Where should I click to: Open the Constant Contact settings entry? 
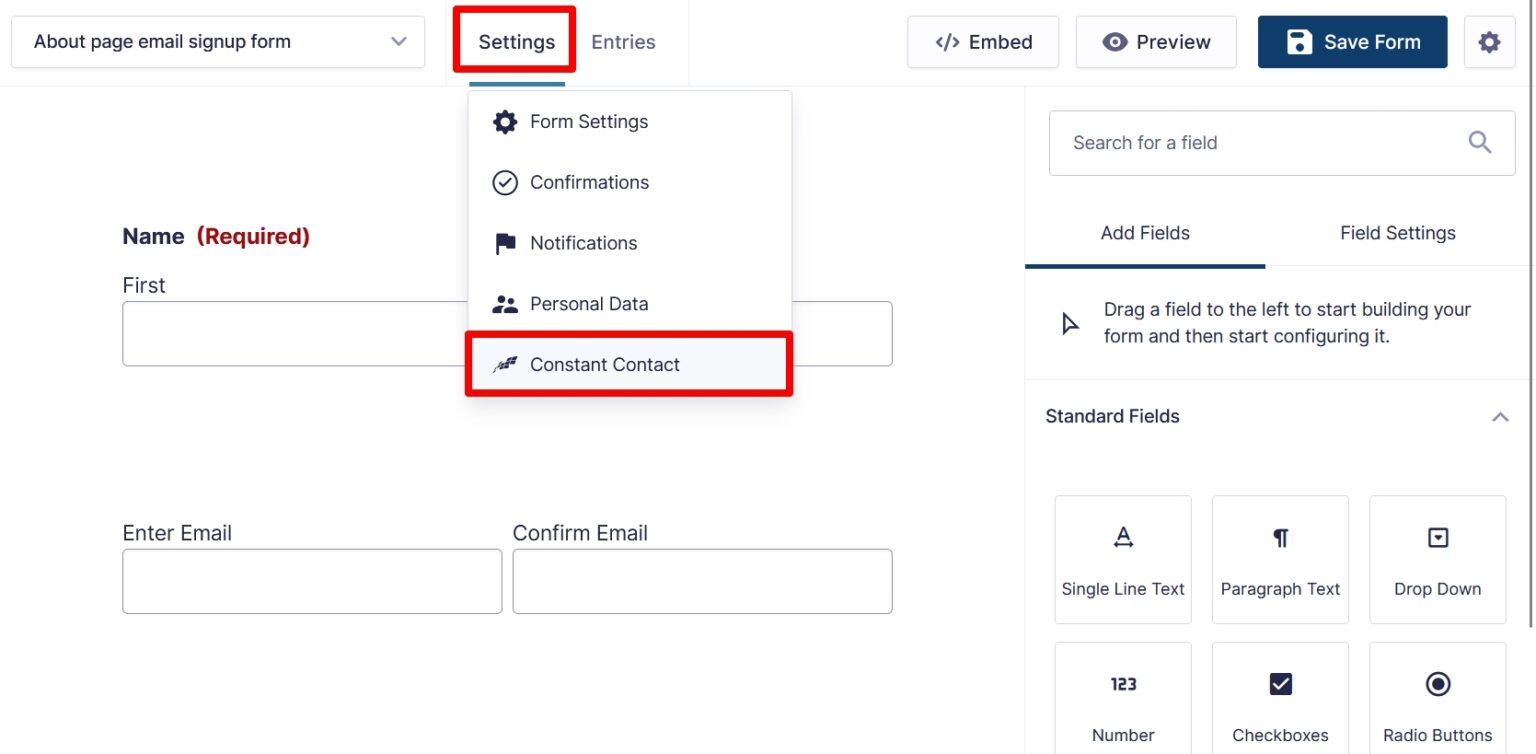coord(604,364)
